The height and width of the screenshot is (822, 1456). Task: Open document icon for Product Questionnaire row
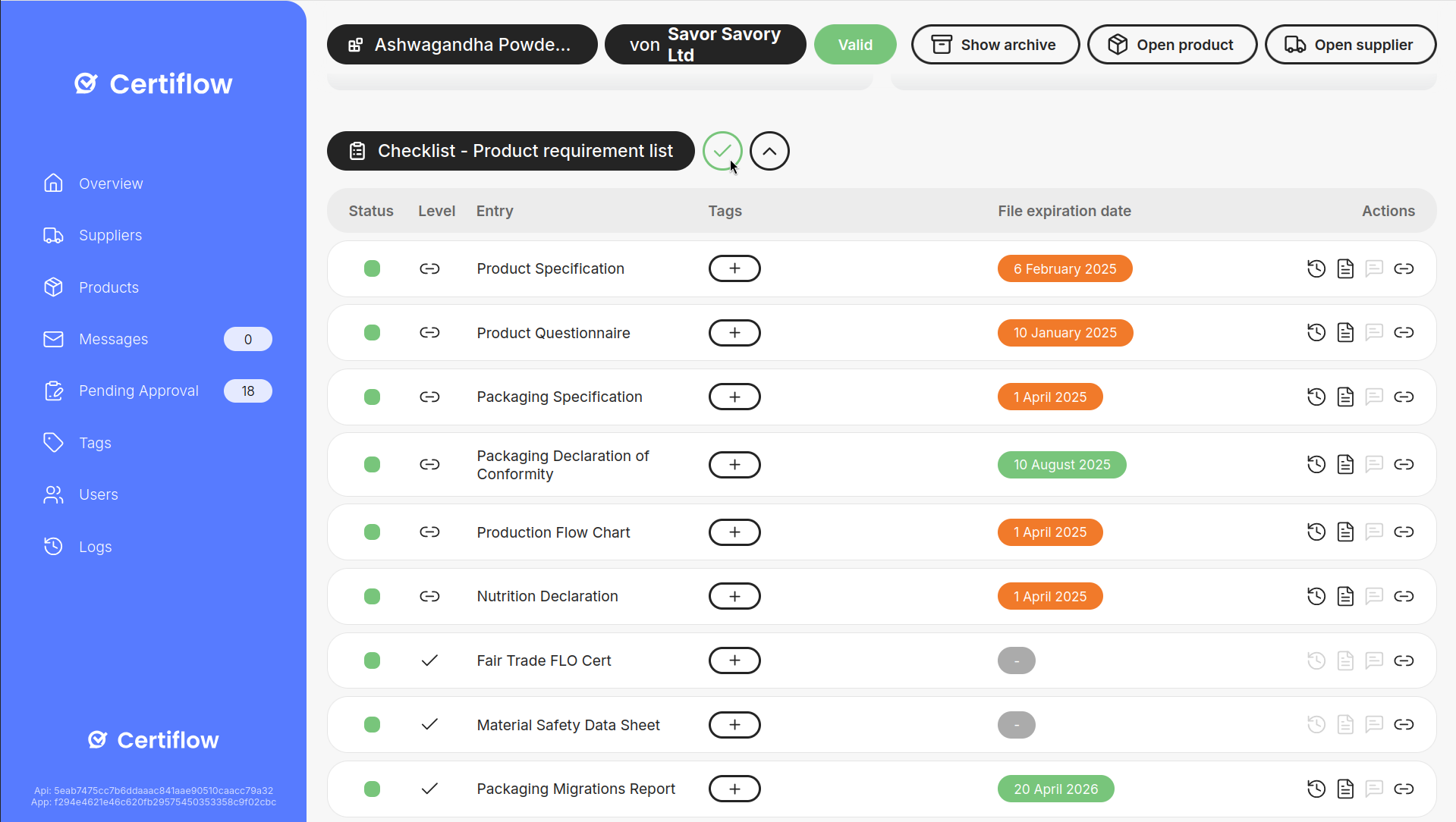[x=1344, y=333]
